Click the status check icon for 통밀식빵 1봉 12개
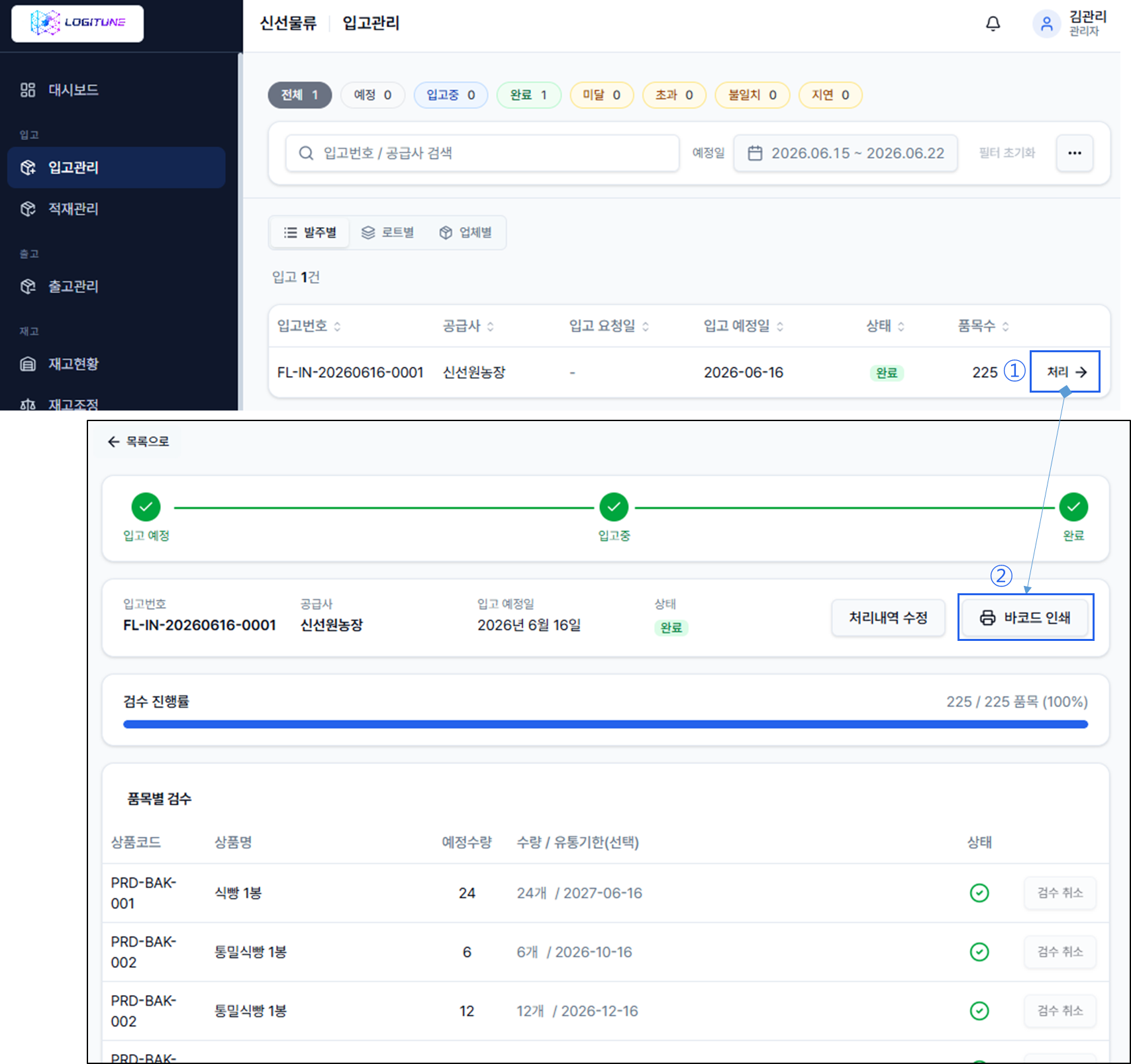 [979, 1011]
